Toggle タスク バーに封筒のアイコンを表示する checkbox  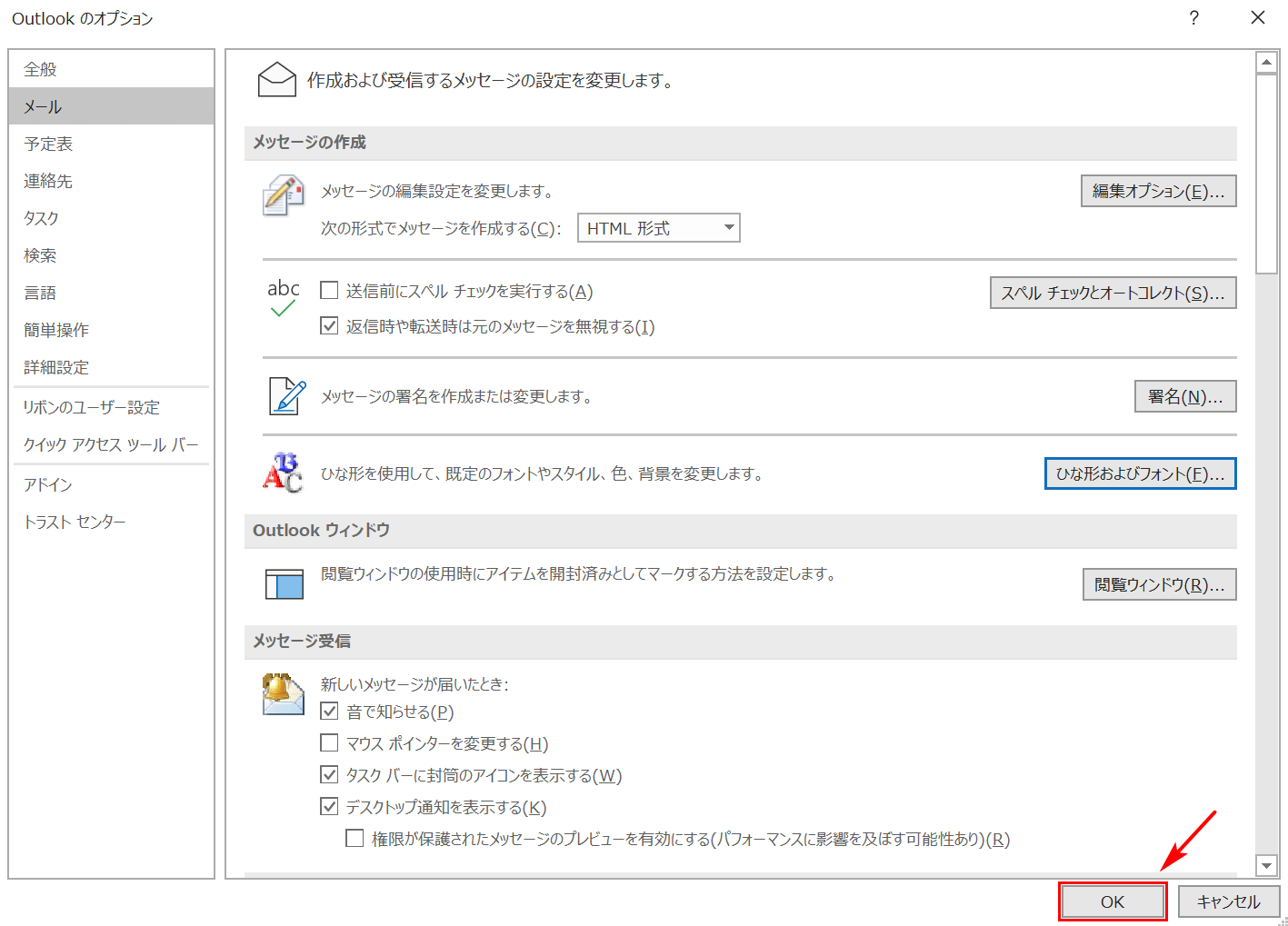click(329, 774)
